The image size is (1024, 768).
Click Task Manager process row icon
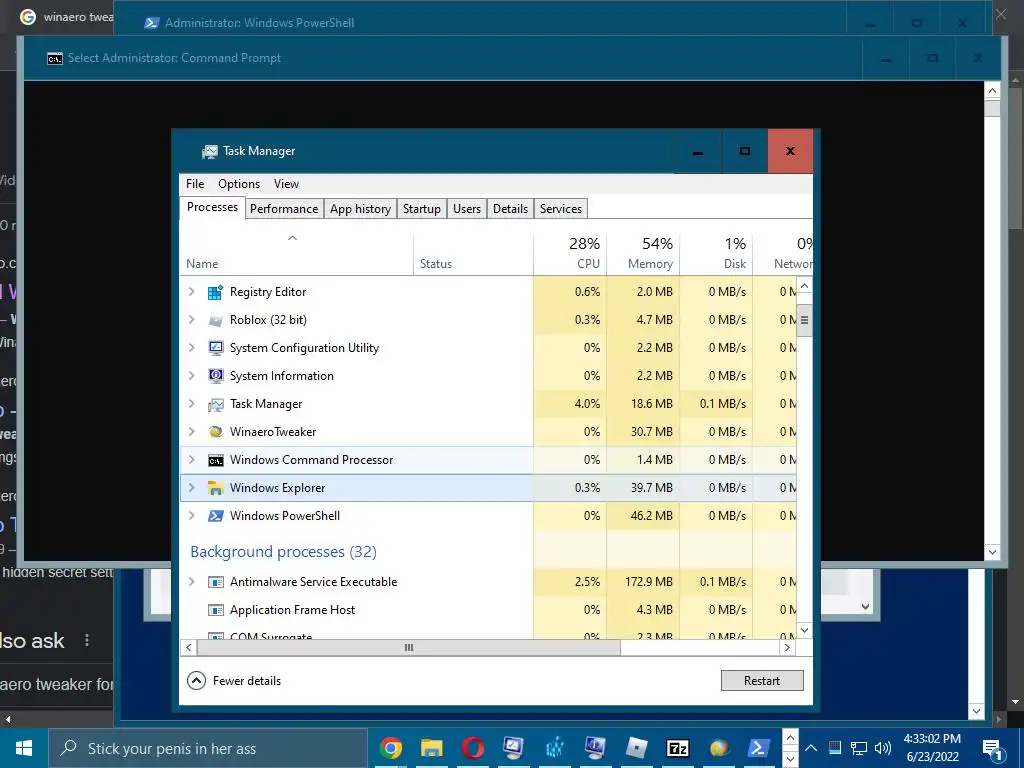(x=216, y=404)
